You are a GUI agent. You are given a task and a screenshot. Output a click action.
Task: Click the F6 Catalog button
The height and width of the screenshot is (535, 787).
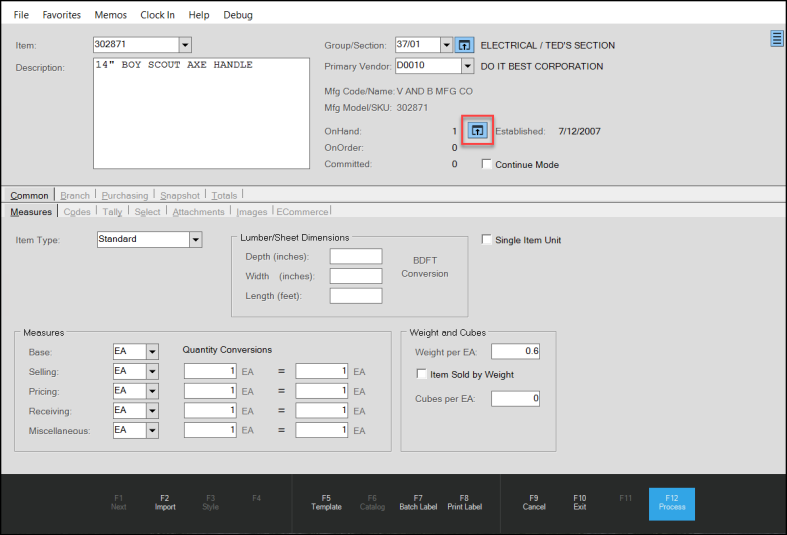pos(372,502)
